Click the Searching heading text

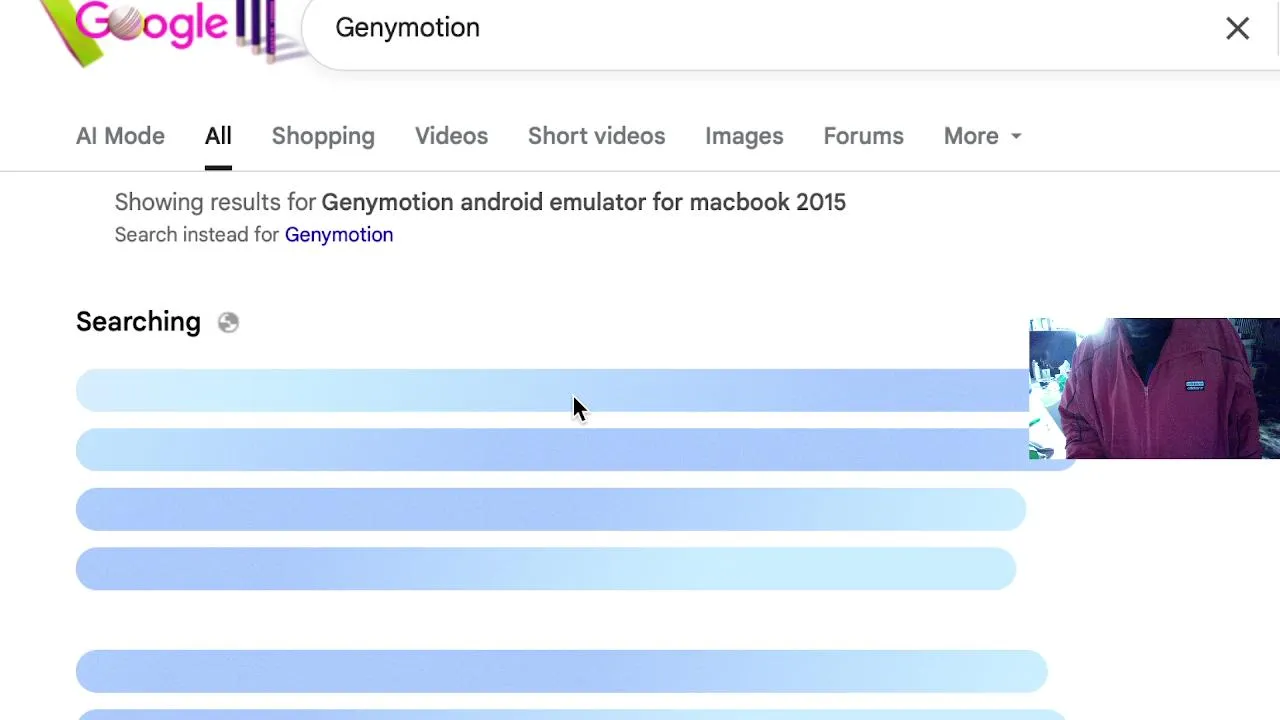click(x=138, y=322)
